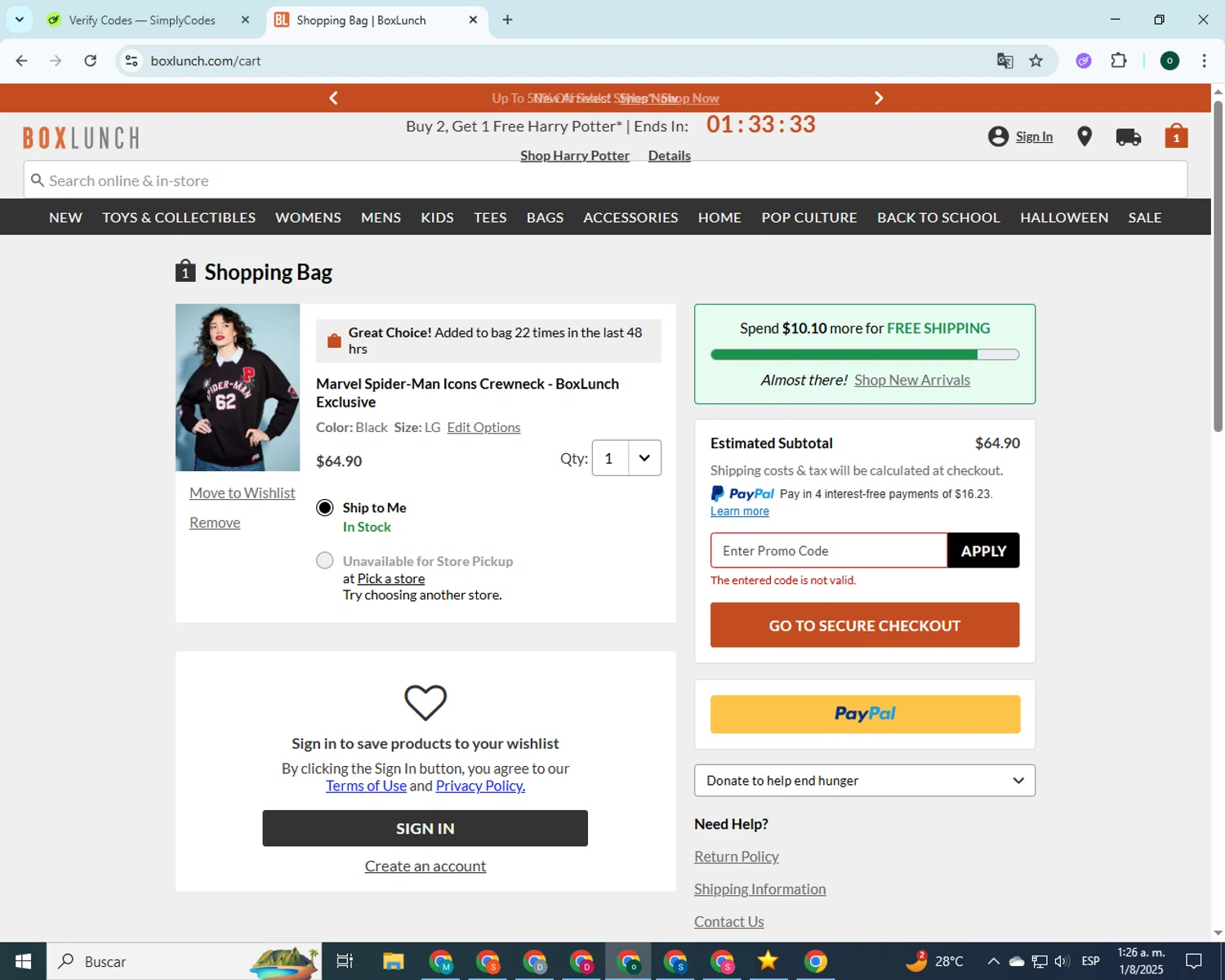Click the SIGN IN button
Screen dimensions: 1225x980
425,828
